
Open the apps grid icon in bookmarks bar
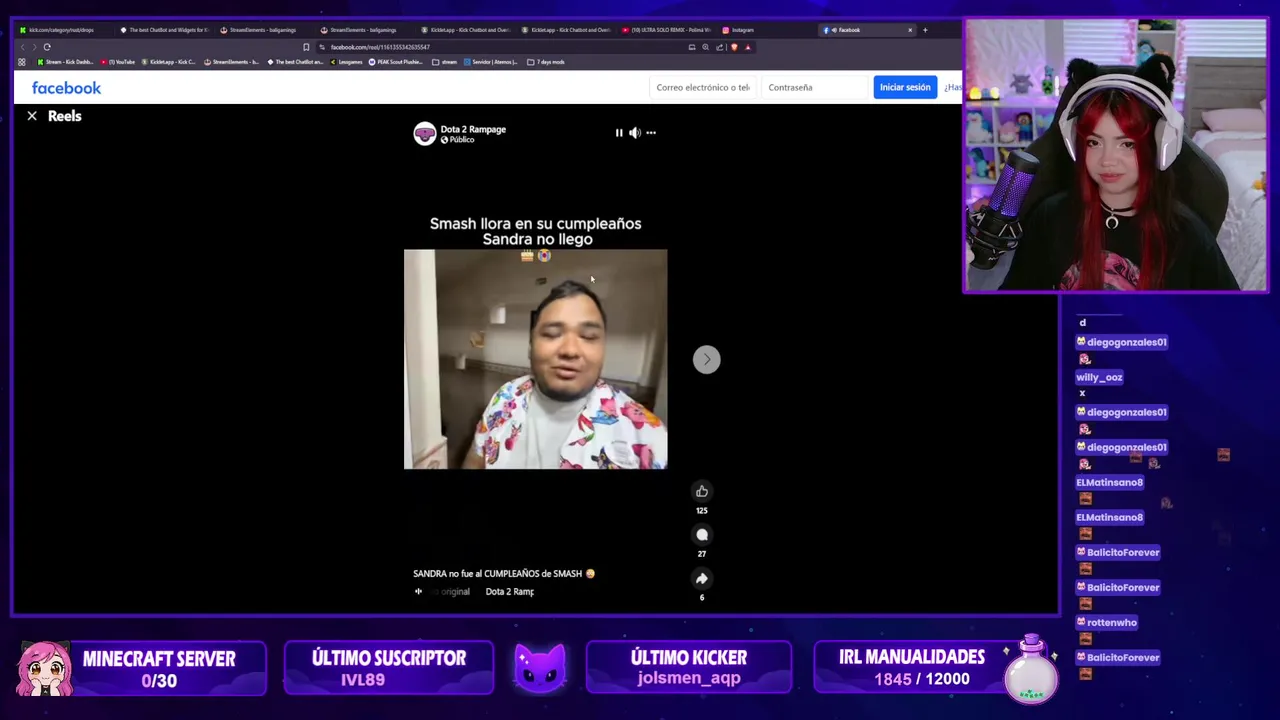pos(22,62)
